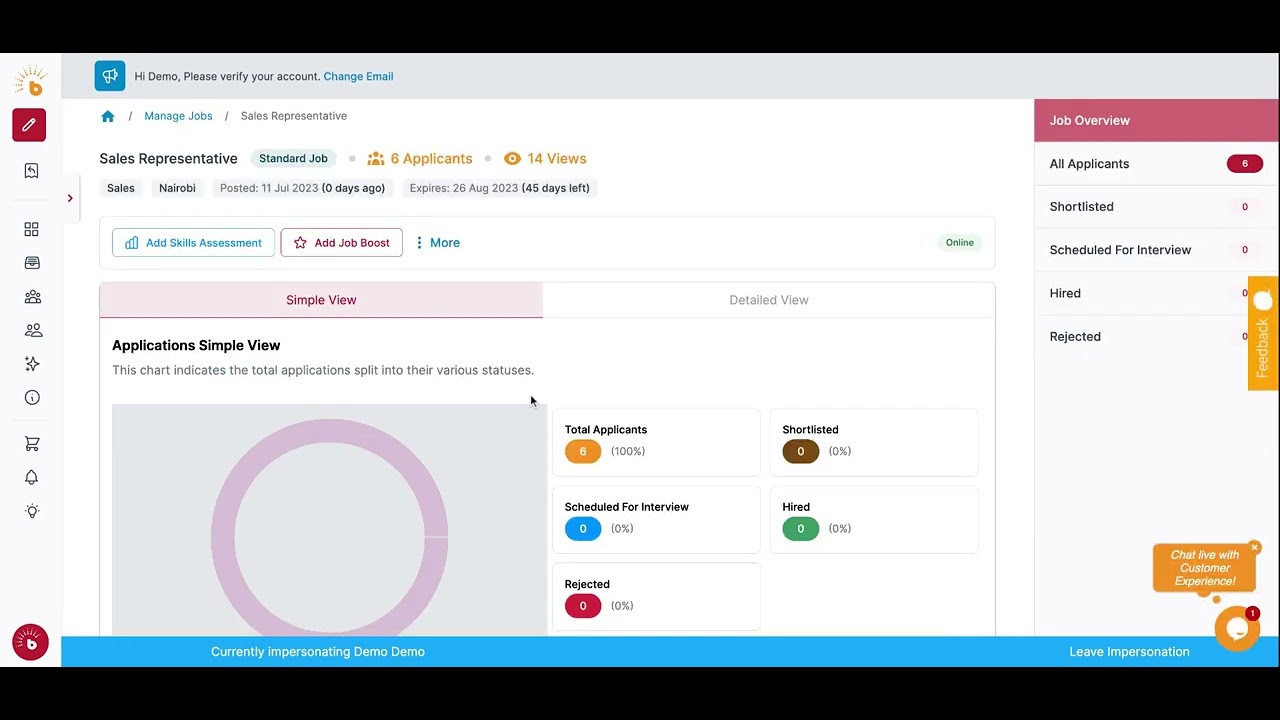Click the Sales category tag

tap(121, 188)
